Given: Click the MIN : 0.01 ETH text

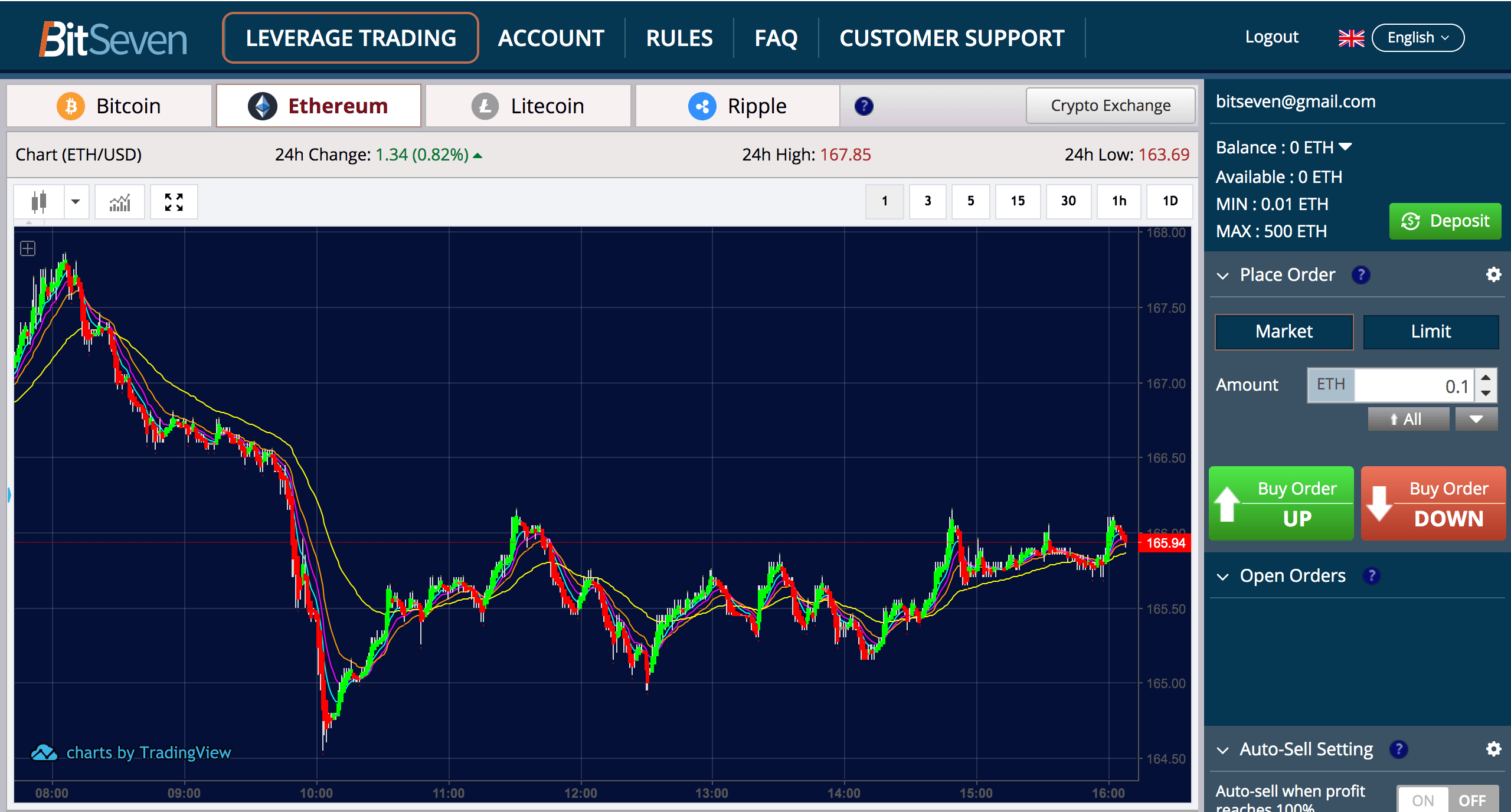Looking at the screenshot, I should 1272,204.
